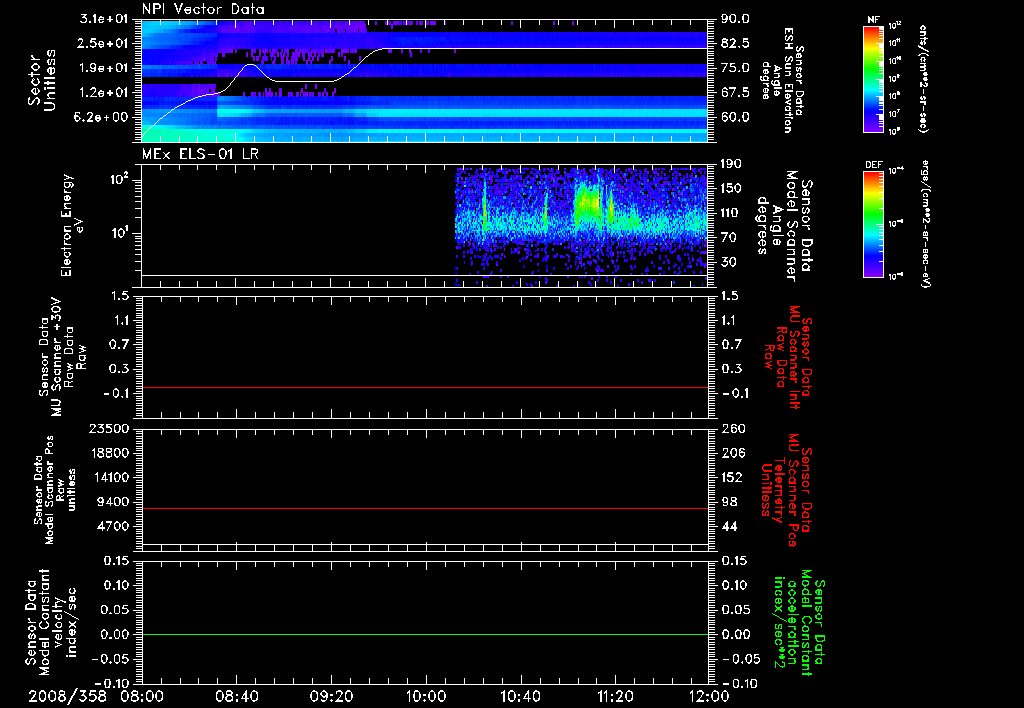Click the '11:20' time tick label
1024x708 pixels.
point(615,696)
